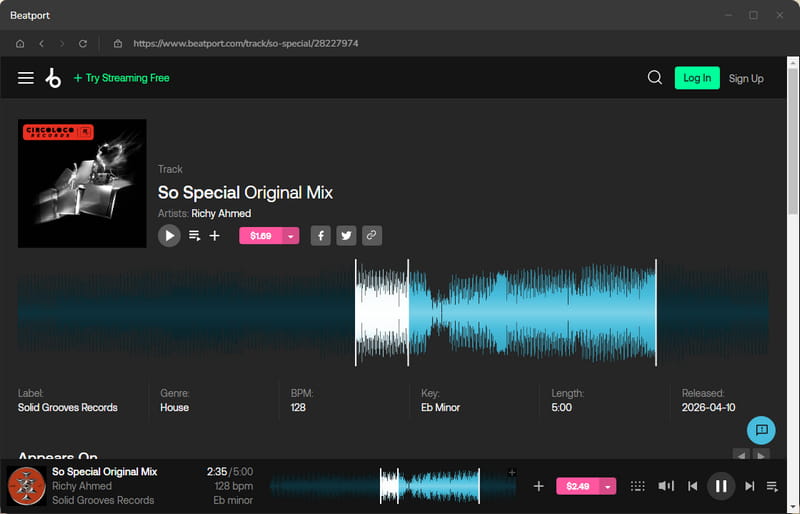Show the next Appears On items with the right arrow
The height and width of the screenshot is (514, 800).
(761, 455)
